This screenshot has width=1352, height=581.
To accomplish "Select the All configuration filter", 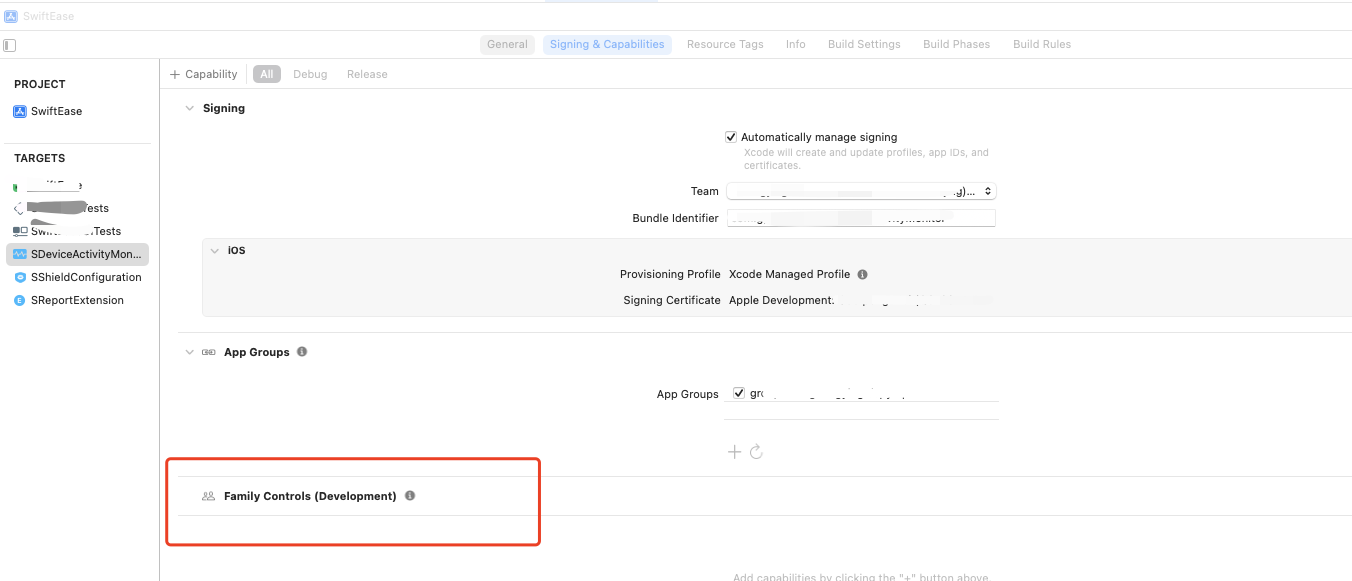I will pyautogui.click(x=267, y=74).
